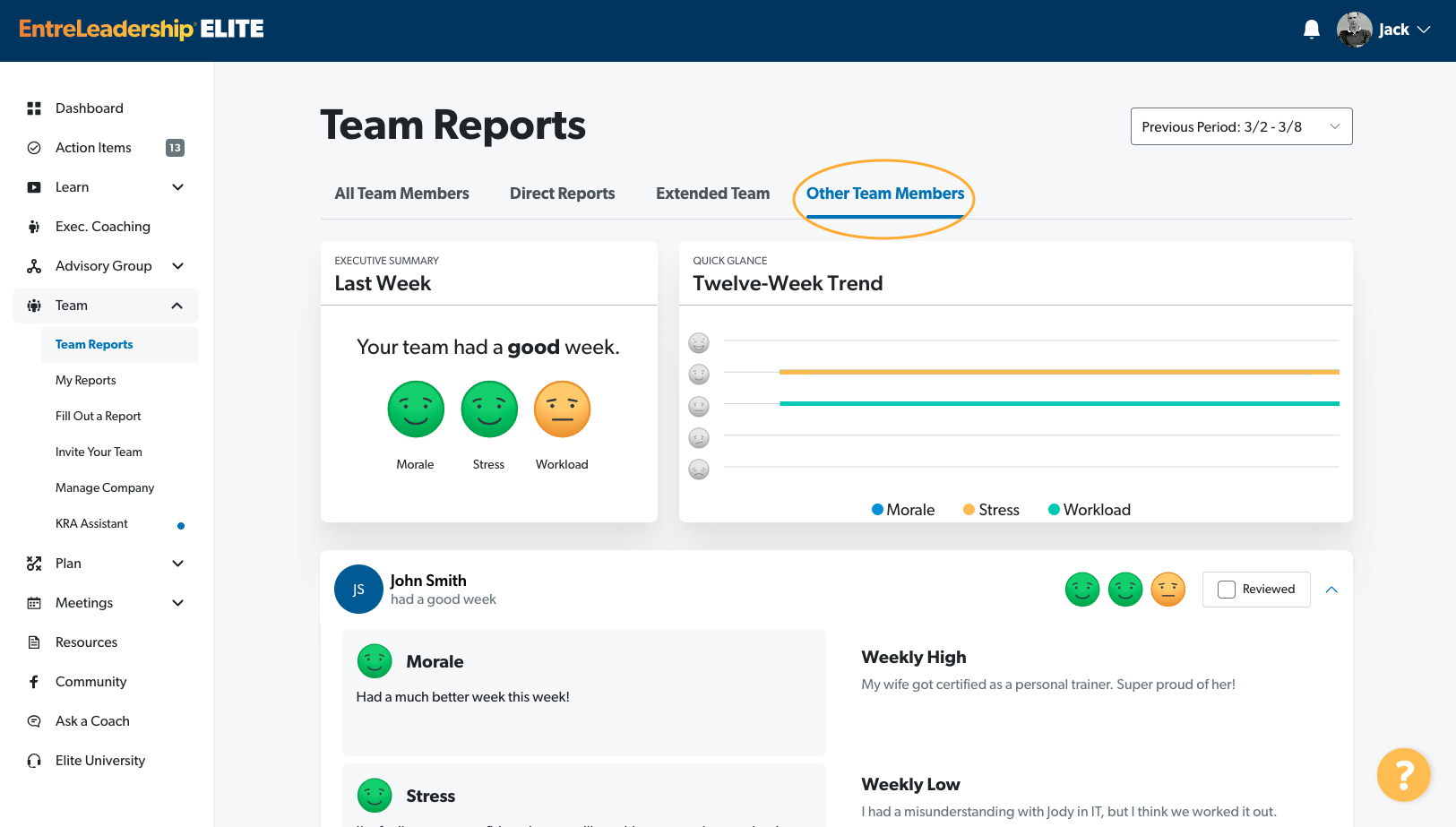1456x827 pixels.
Task: Click the Exec. Coaching person icon
Action: (34, 227)
